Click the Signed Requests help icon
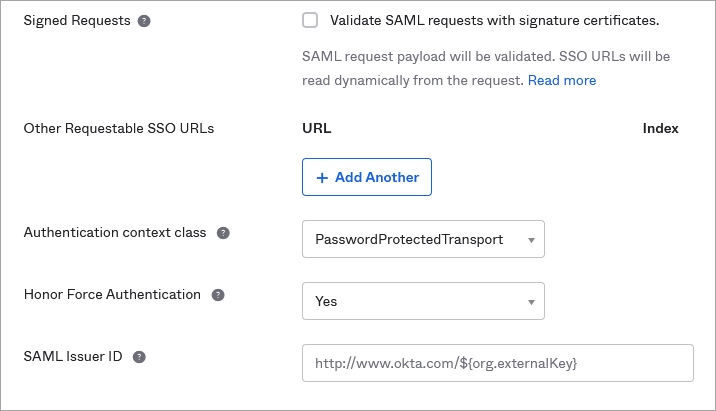 [x=144, y=21]
